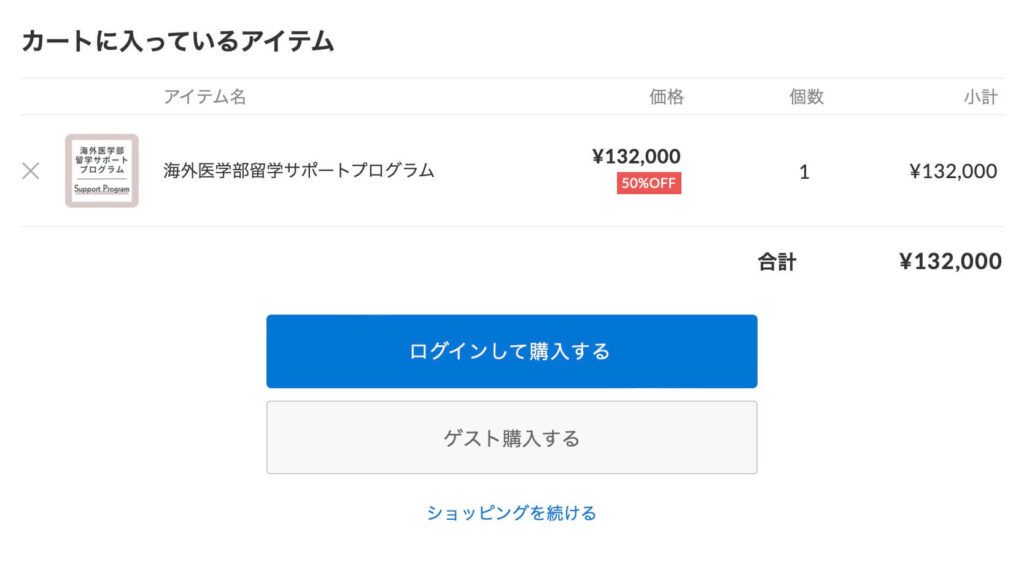Click the gray divider line inside the thumbnail

pos(102,179)
